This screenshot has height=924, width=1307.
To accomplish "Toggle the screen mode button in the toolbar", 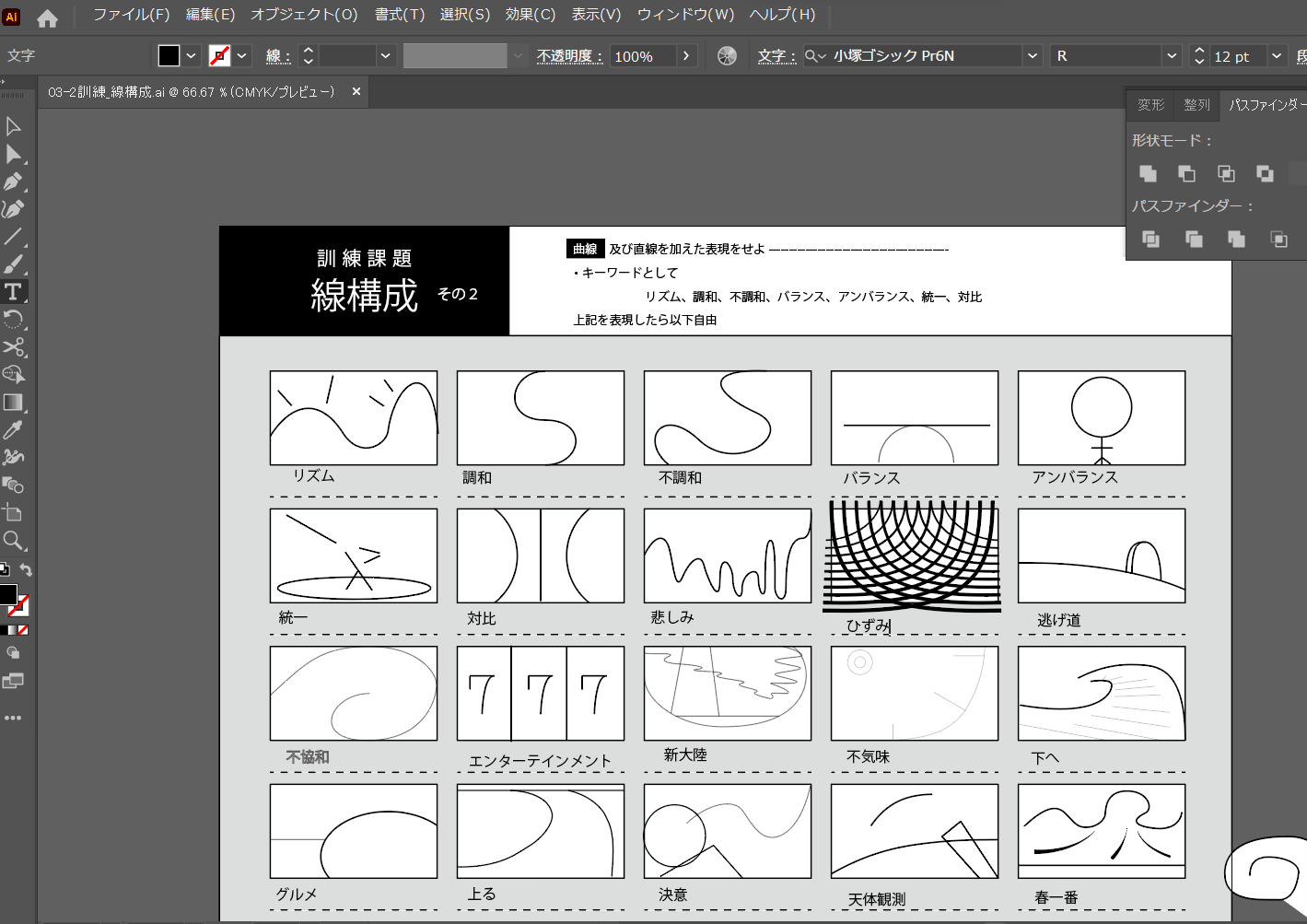I will [x=13, y=682].
